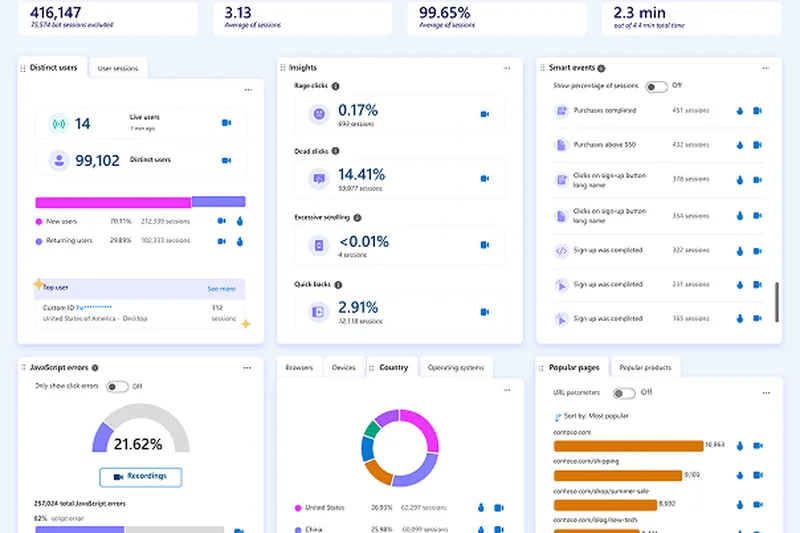Screen dimensions: 800x533
Task: Open recordings for Purchases above $50
Action: [x=757, y=145]
